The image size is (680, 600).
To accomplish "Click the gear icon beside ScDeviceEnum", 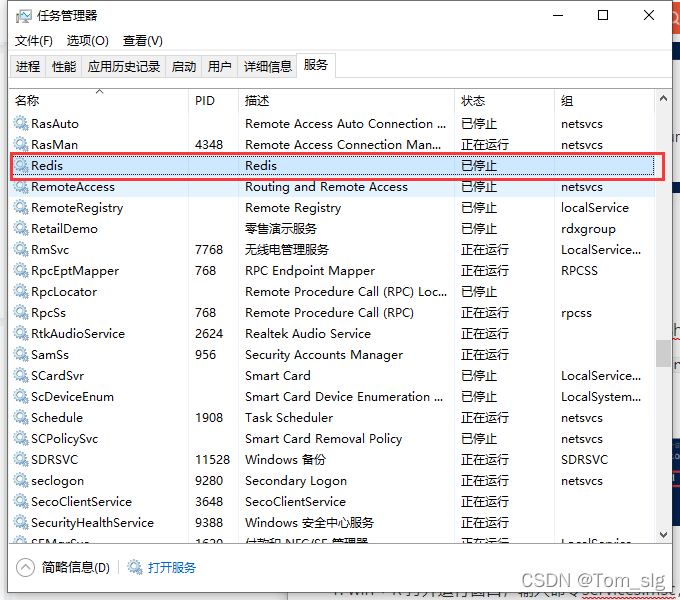I will [x=21, y=397].
